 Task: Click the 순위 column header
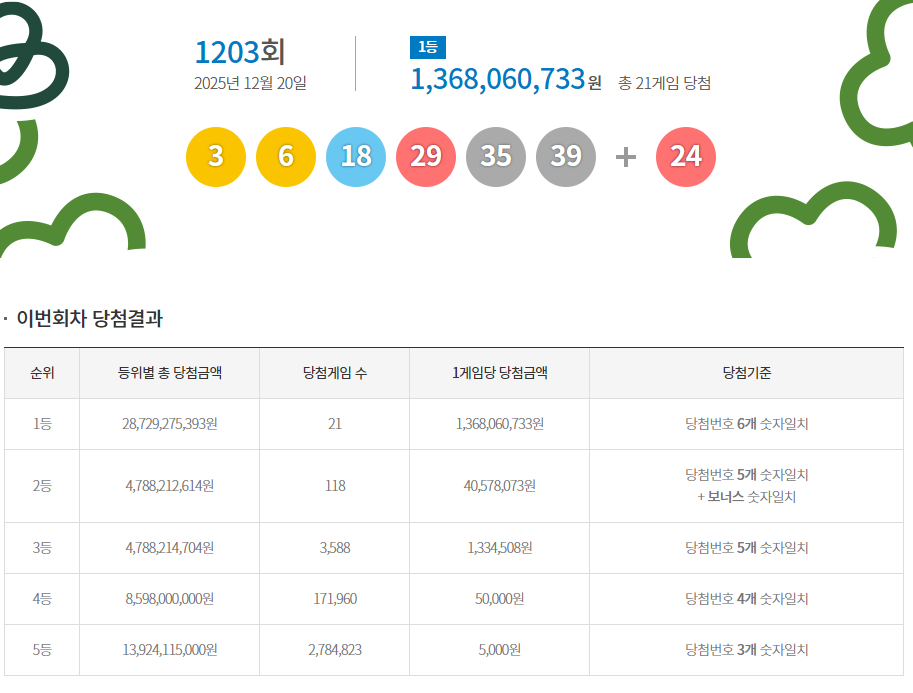(x=42, y=373)
